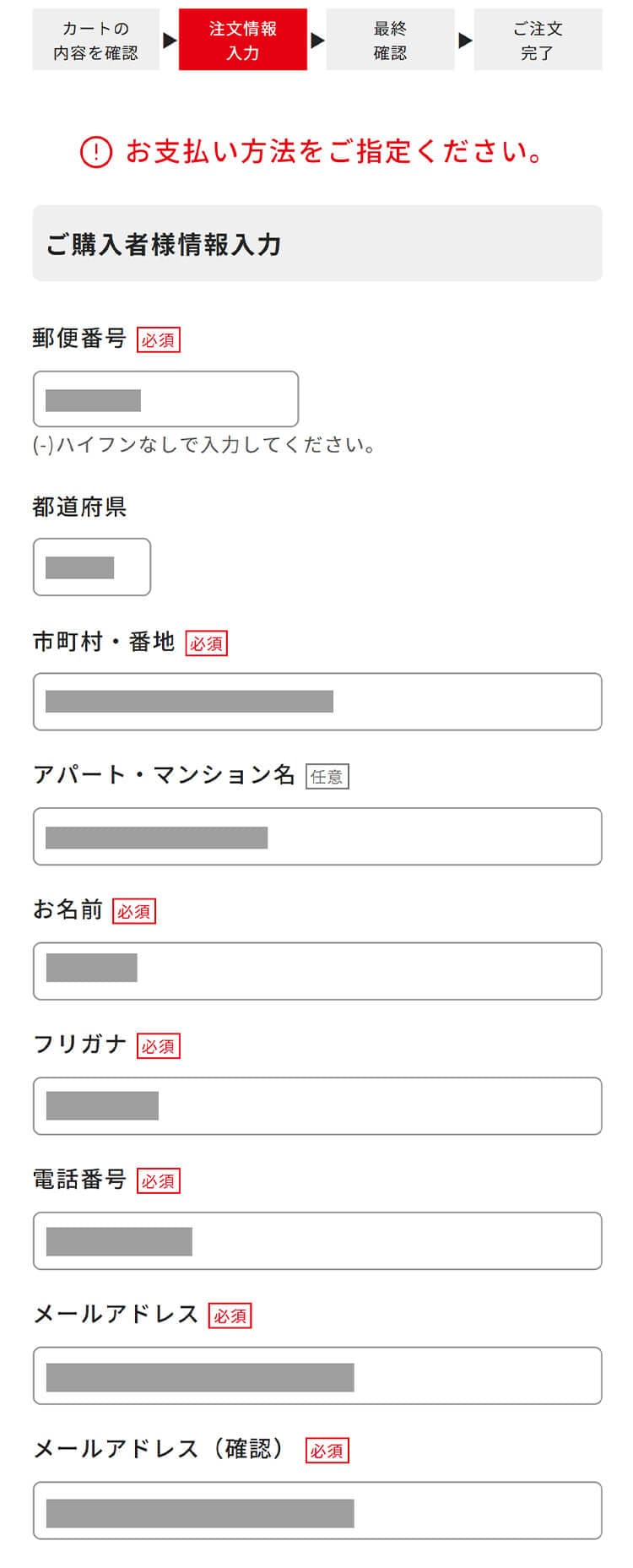Click the red warning exclamation icon
This screenshot has height=1568, width=633.
tap(96, 152)
